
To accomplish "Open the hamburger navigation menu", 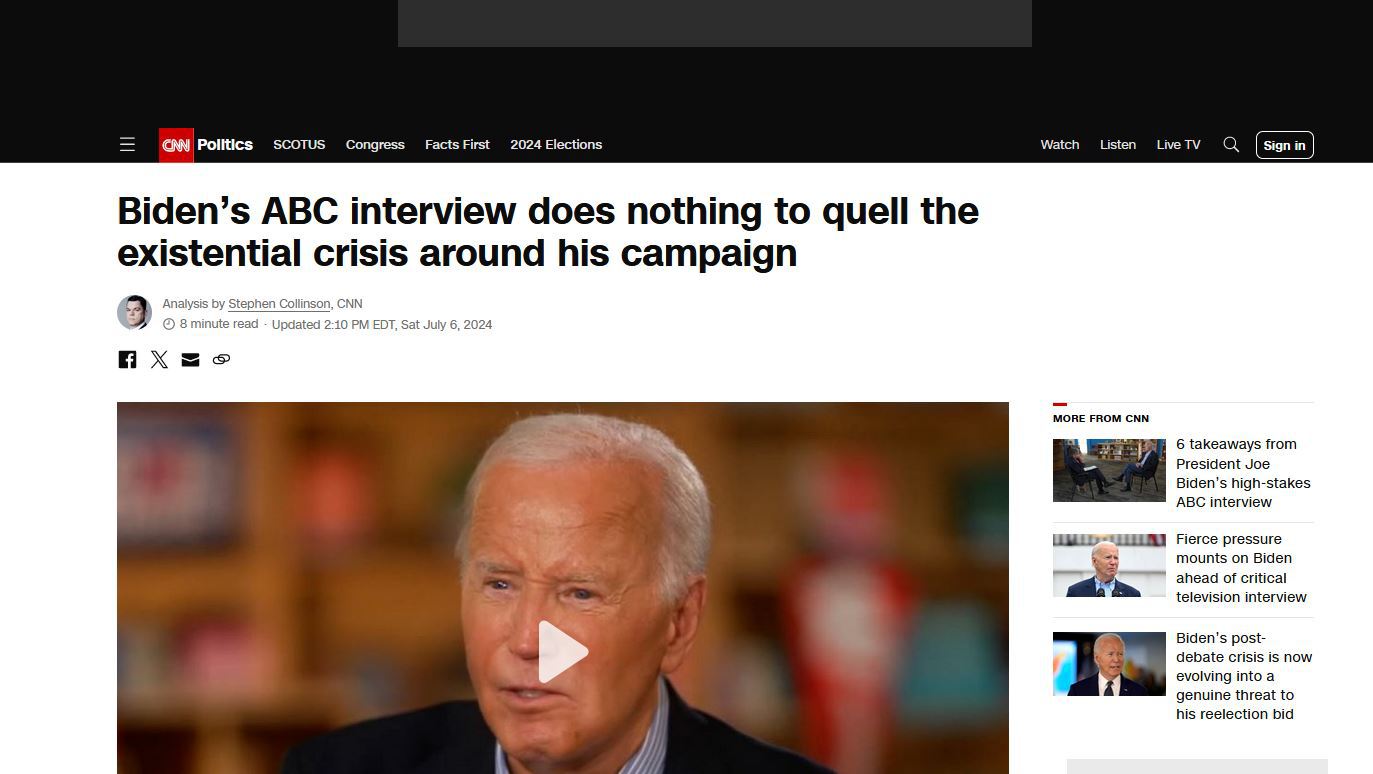I will pos(127,145).
